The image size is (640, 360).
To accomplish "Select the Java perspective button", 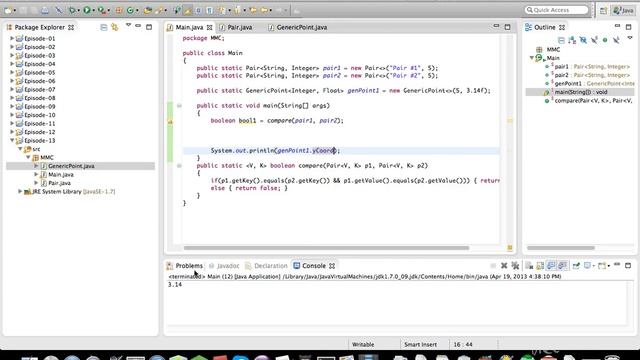I will pos(623,11).
